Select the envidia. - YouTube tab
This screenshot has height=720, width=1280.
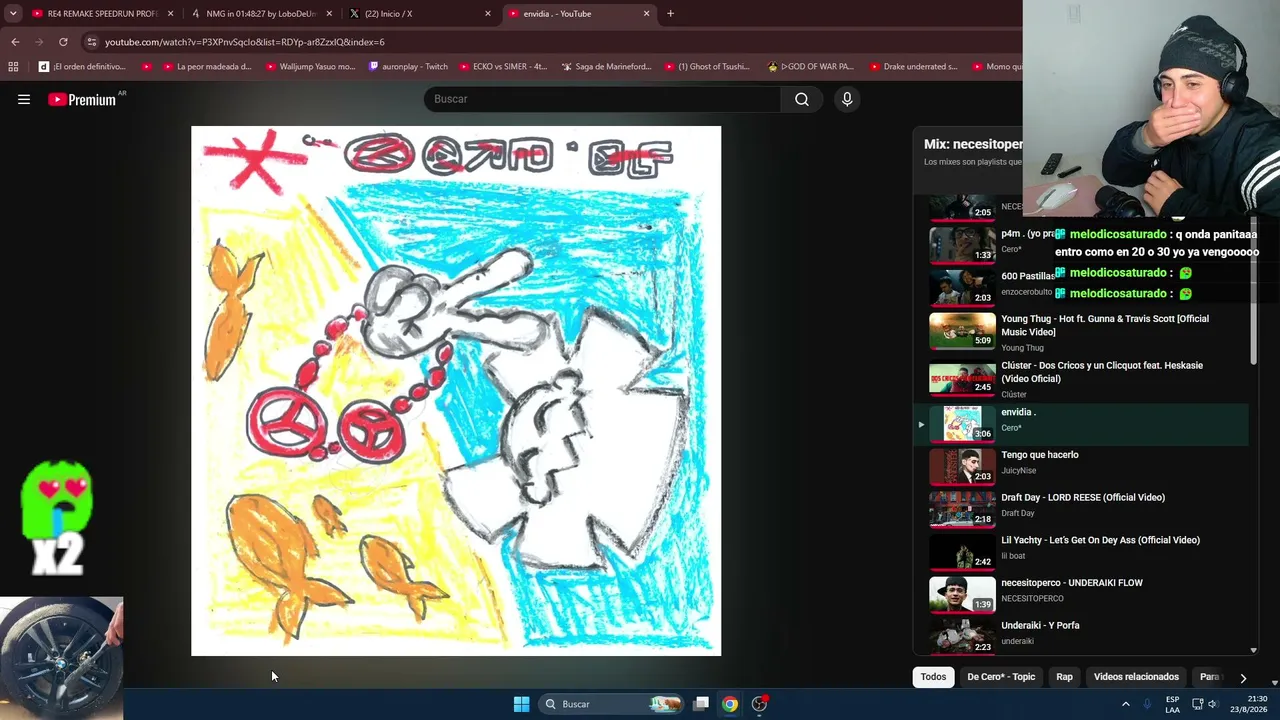click(578, 14)
